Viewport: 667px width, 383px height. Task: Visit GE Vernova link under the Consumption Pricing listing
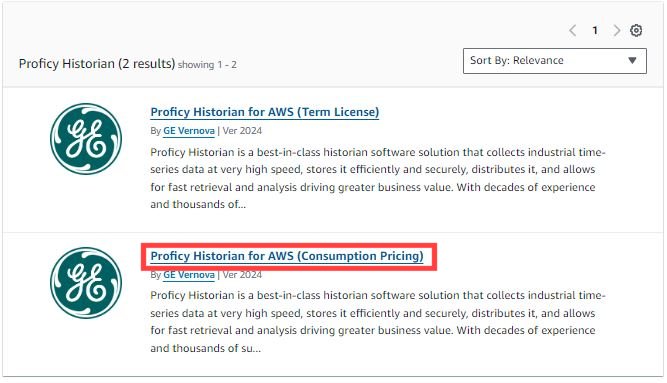189,274
